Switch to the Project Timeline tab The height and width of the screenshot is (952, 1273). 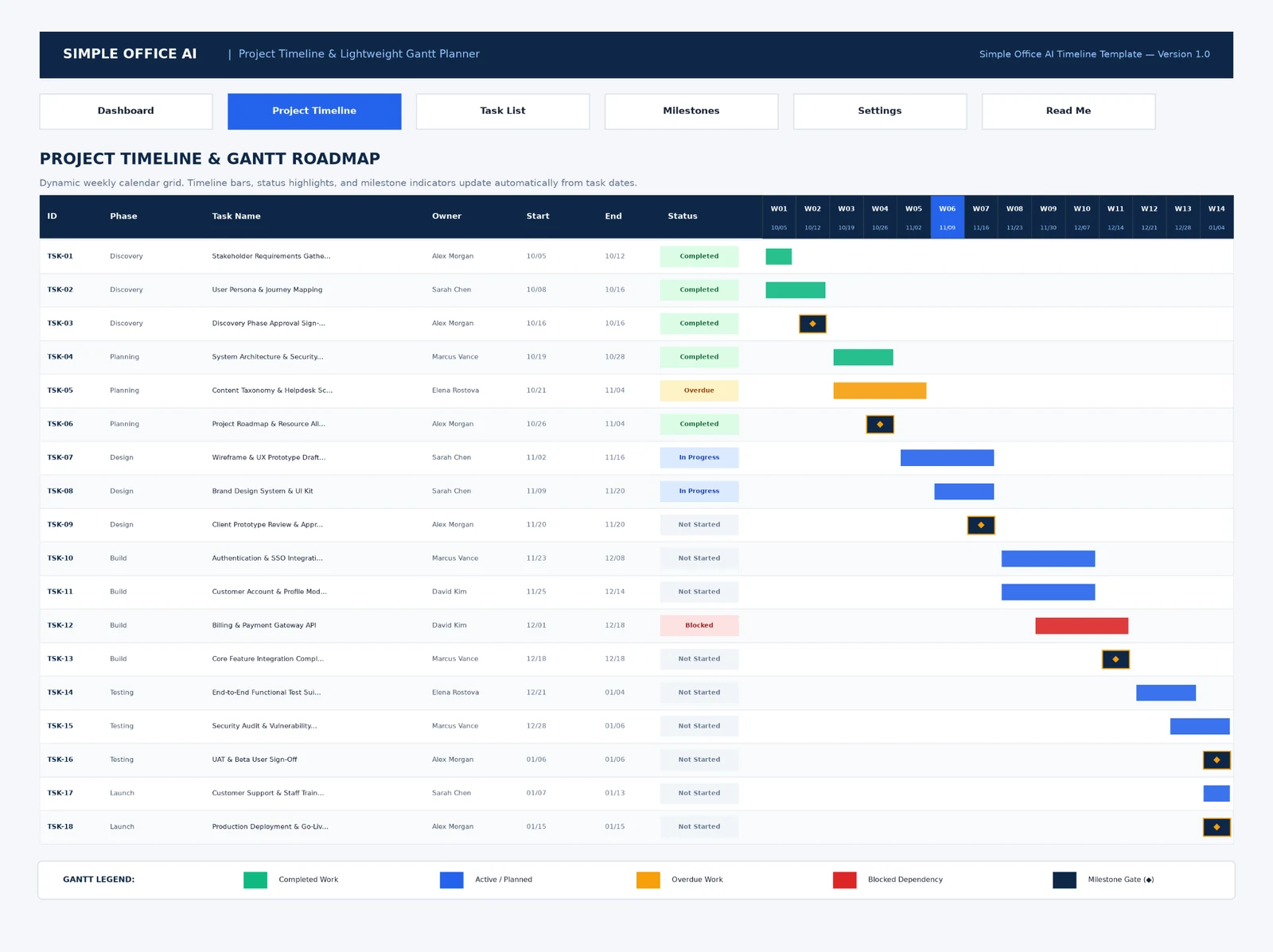click(314, 111)
